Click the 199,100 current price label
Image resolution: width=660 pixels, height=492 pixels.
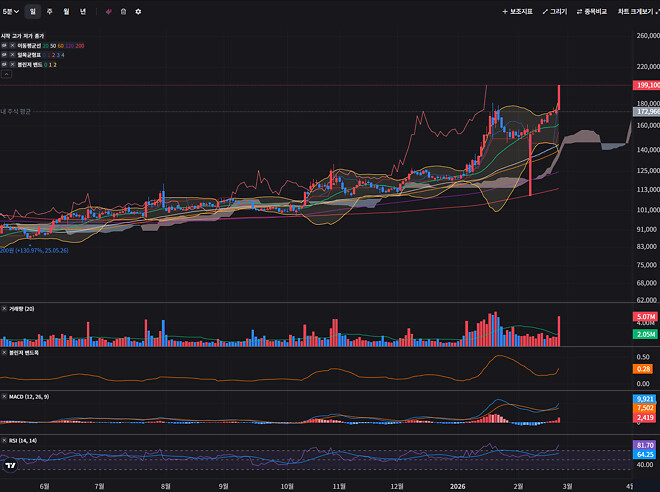click(647, 85)
